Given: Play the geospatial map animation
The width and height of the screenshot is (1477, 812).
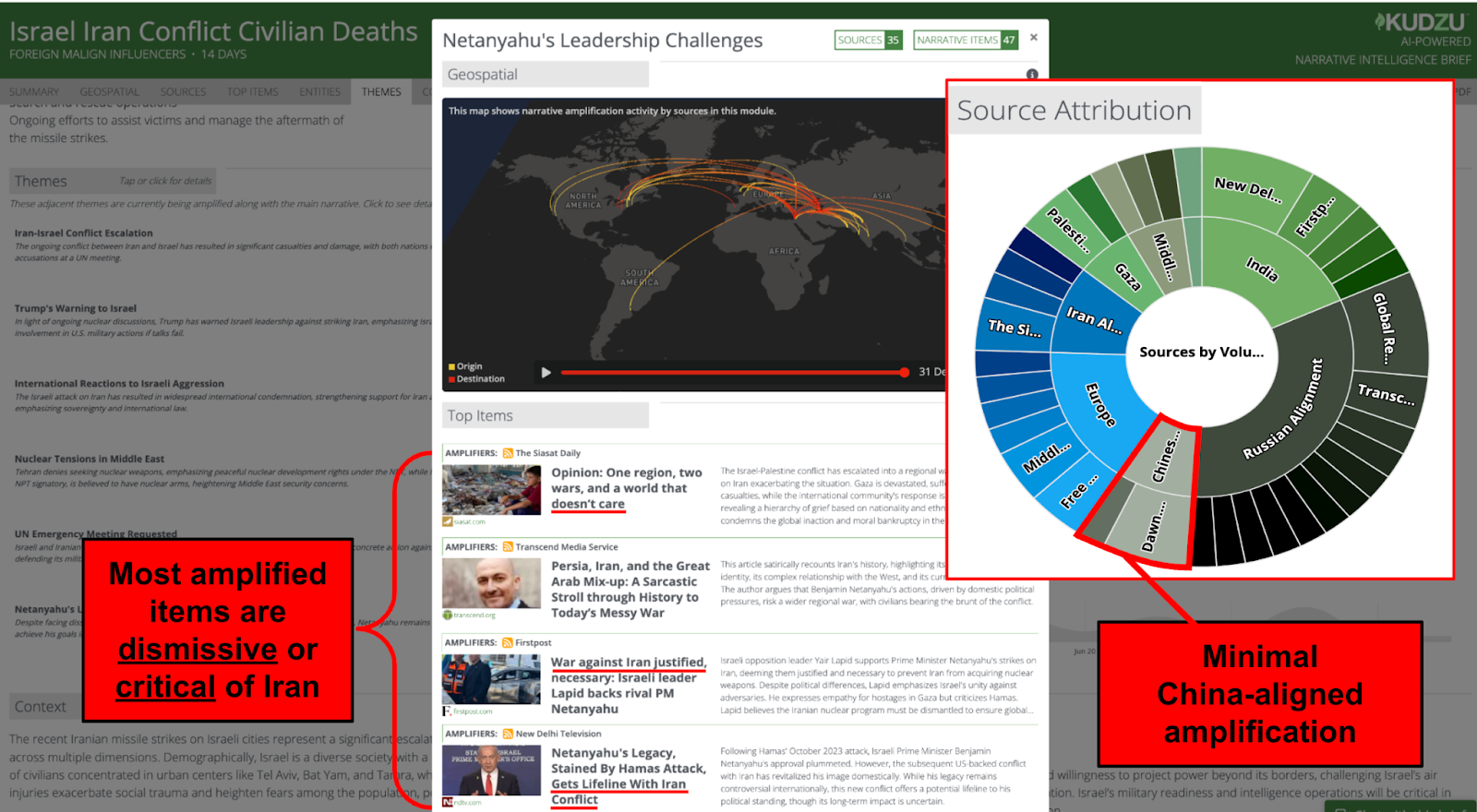Looking at the screenshot, I should [546, 373].
